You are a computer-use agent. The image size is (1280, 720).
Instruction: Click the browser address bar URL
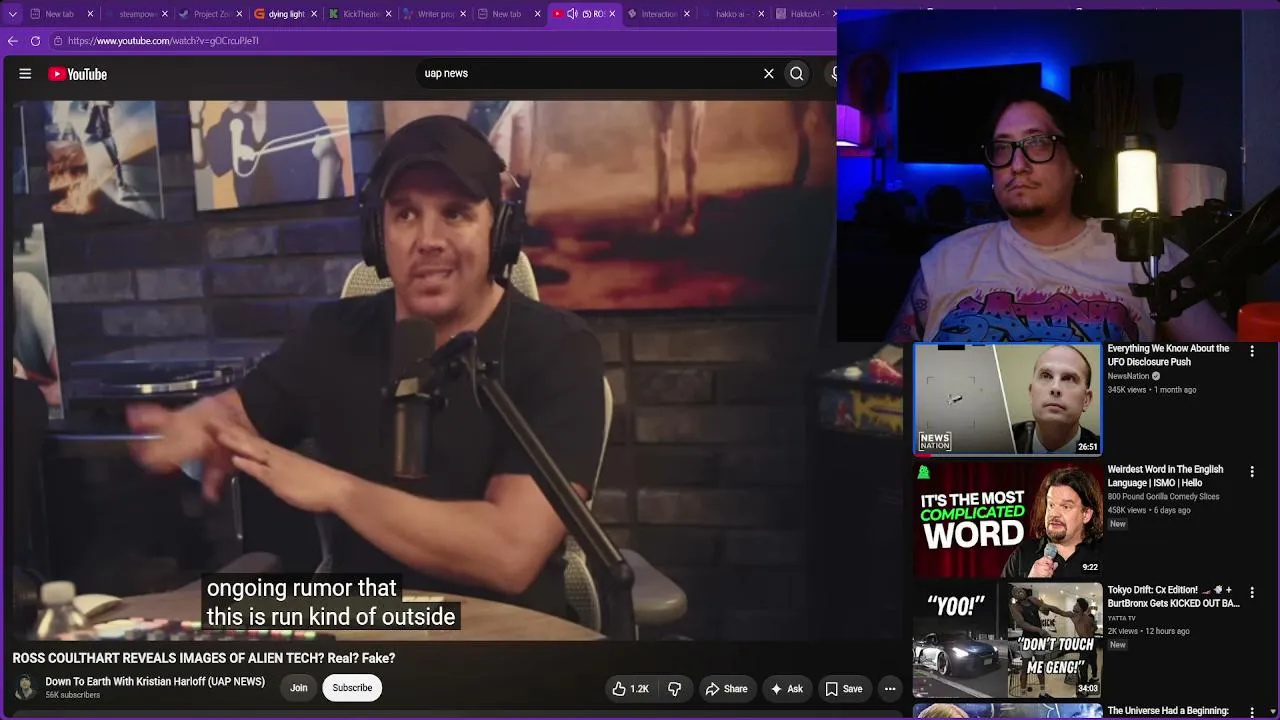coord(163,41)
